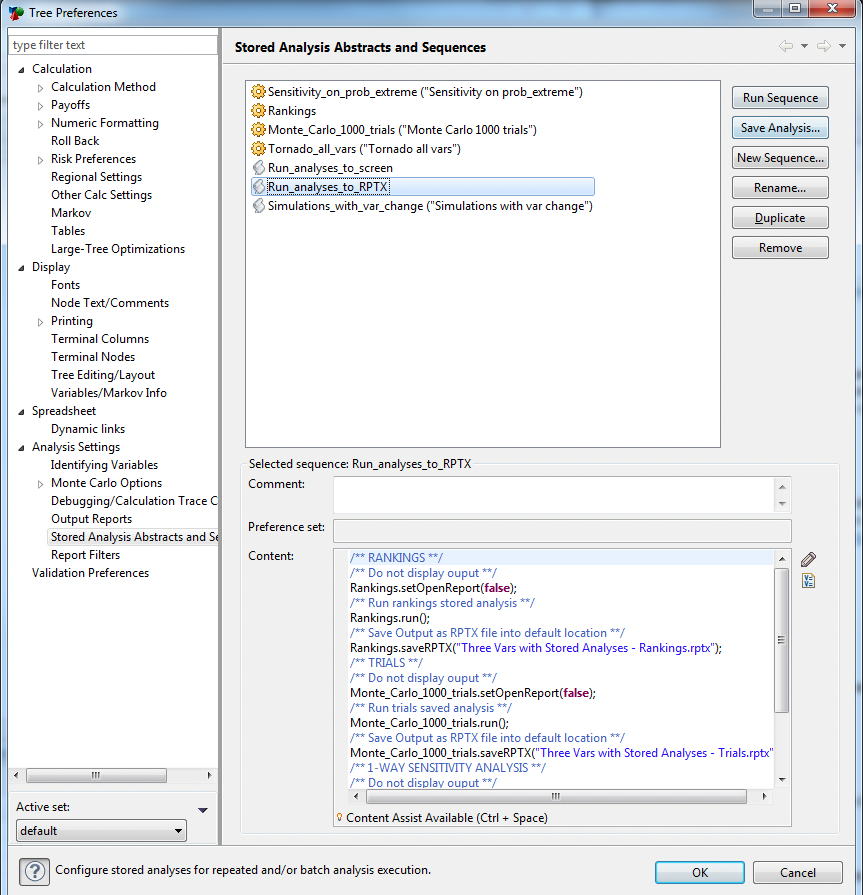Expand the Monte Carlo Options node
The height and width of the screenshot is (895, 863).
[x=39, y=482]
